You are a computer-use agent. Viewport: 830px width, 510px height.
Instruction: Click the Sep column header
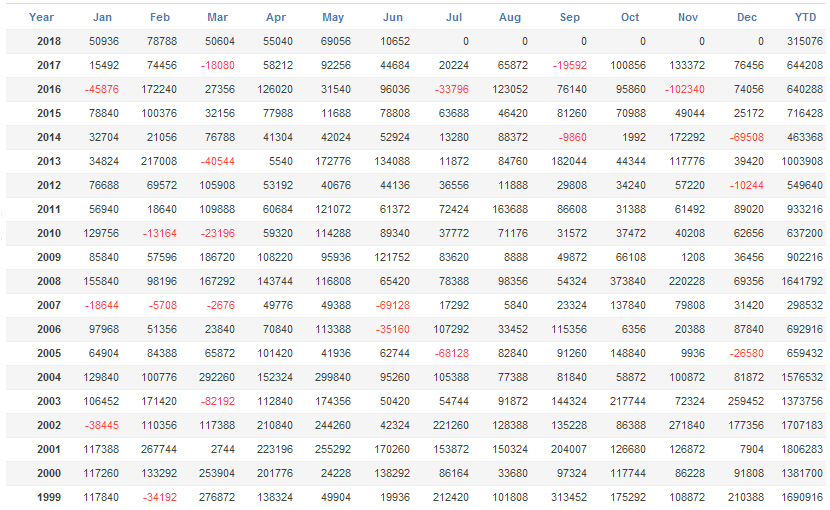[570, 17]
